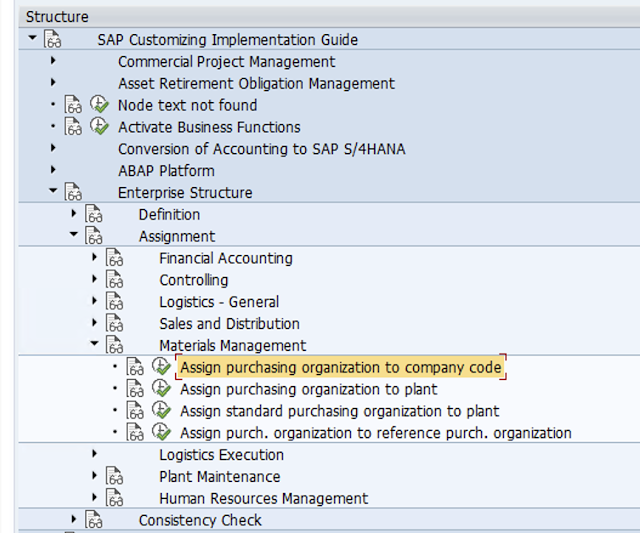Expand the Financial Accounting node
The height and width of the screenshot is (533, 640).
pos(95,257)
